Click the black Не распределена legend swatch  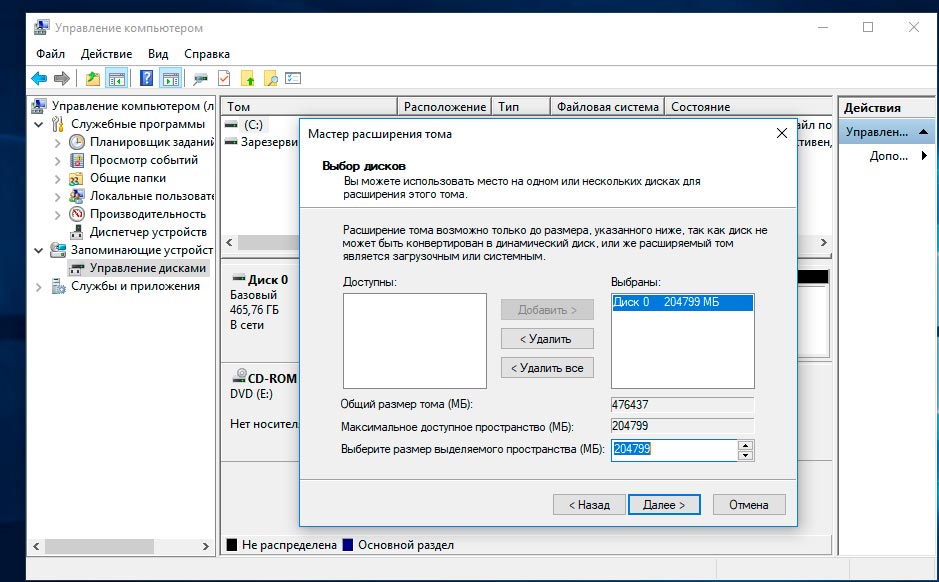pos(232,545)
